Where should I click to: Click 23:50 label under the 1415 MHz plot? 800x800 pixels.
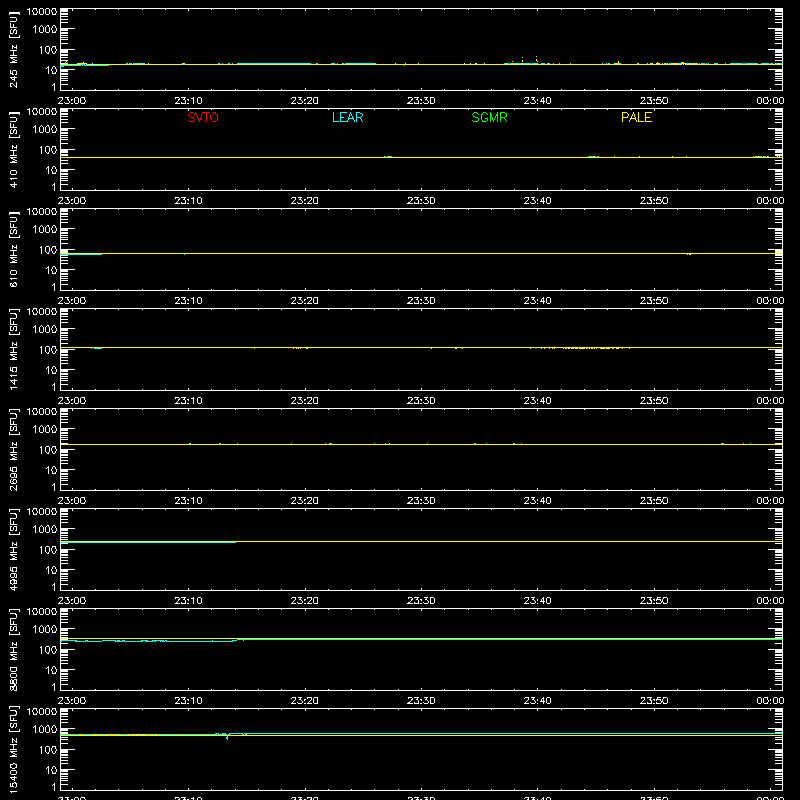(x=654, y=401)
